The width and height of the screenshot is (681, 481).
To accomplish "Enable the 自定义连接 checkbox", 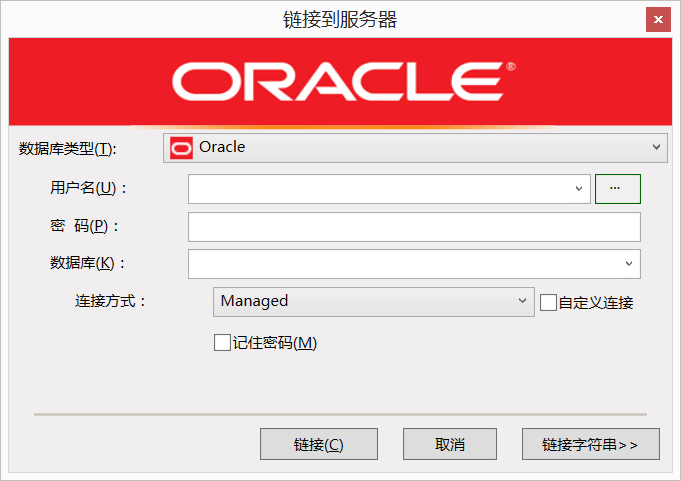I will pos(548,302).
